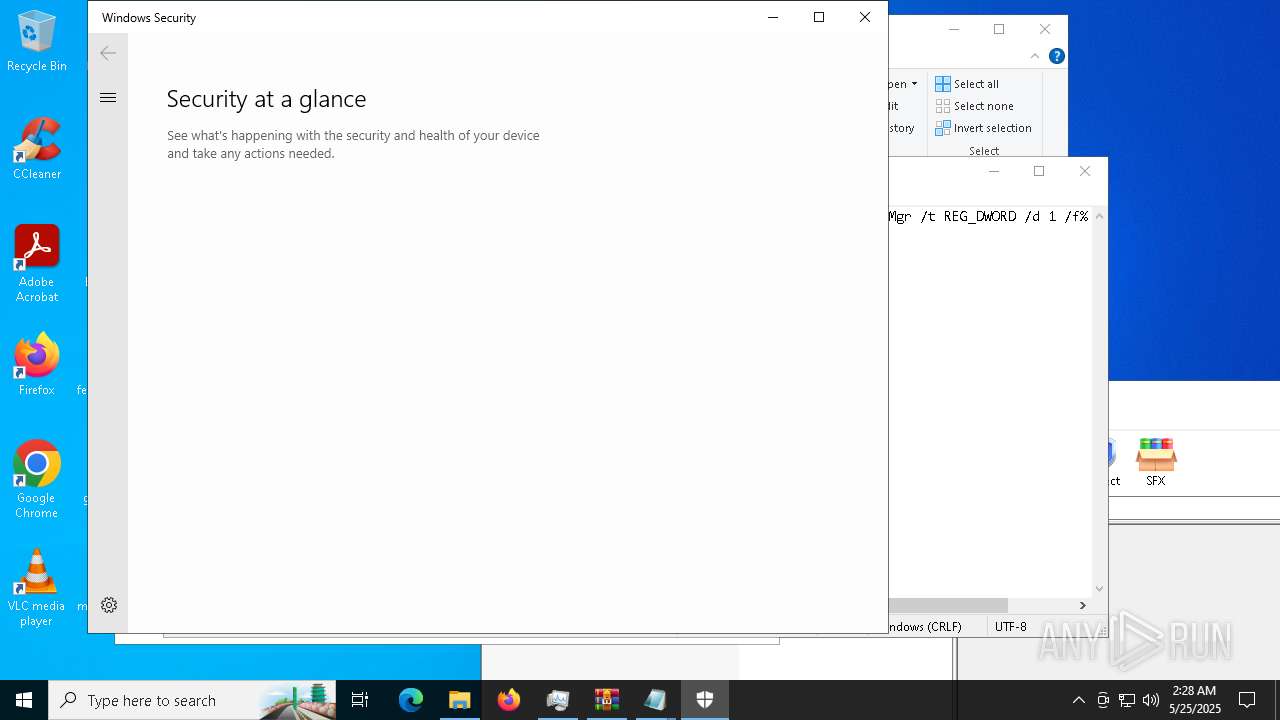1280x720 pixels.
Task: Click the REG_DWORD text line in Notepad
Action: [988, 216]
